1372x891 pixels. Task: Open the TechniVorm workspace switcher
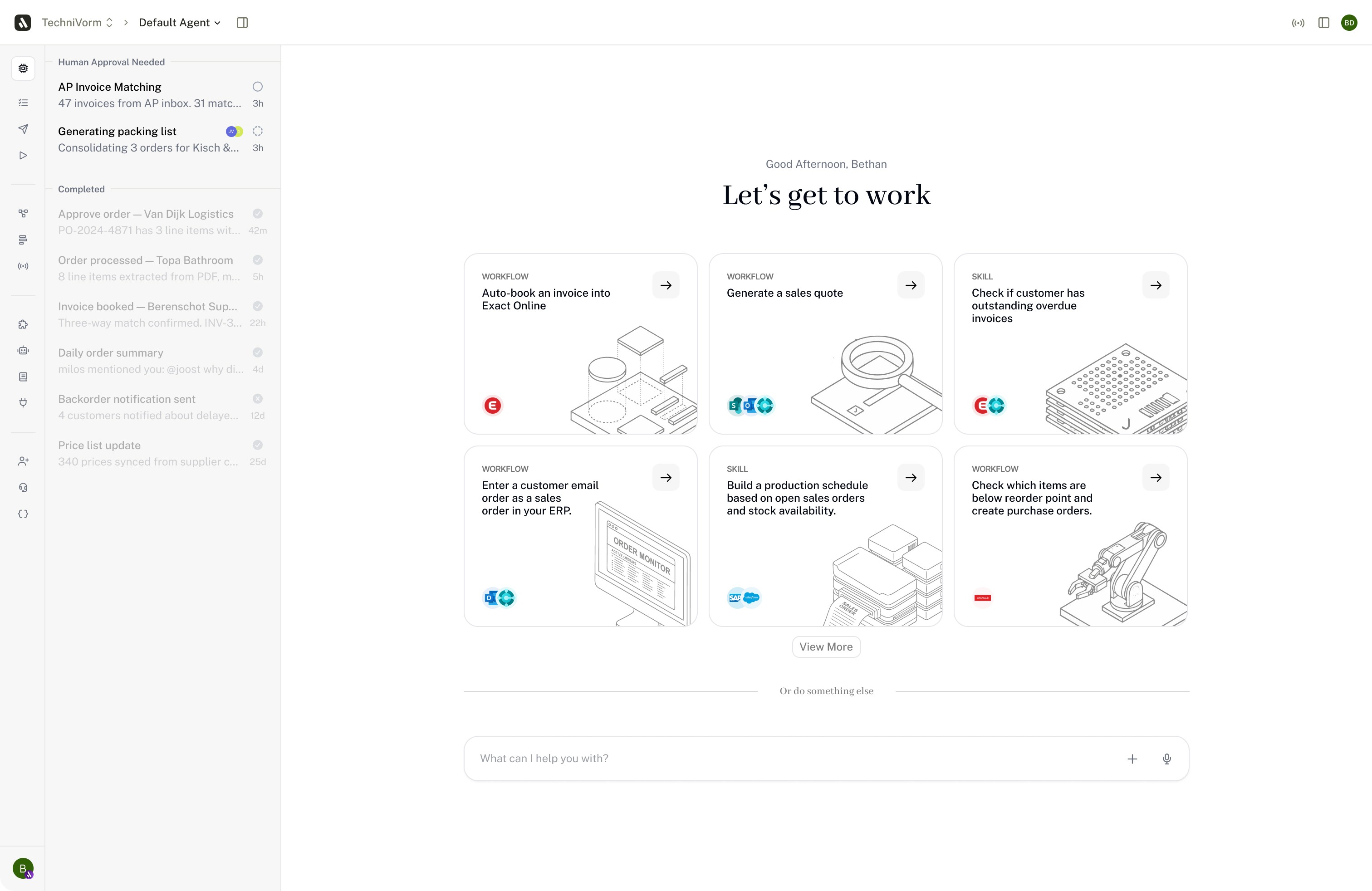tap(77, 23)
